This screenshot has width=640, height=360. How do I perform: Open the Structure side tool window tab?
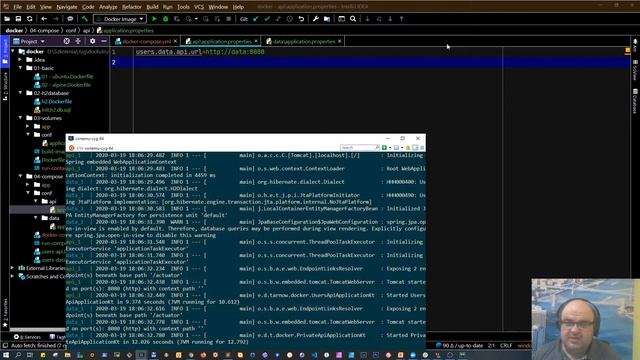tap(5, 86)
